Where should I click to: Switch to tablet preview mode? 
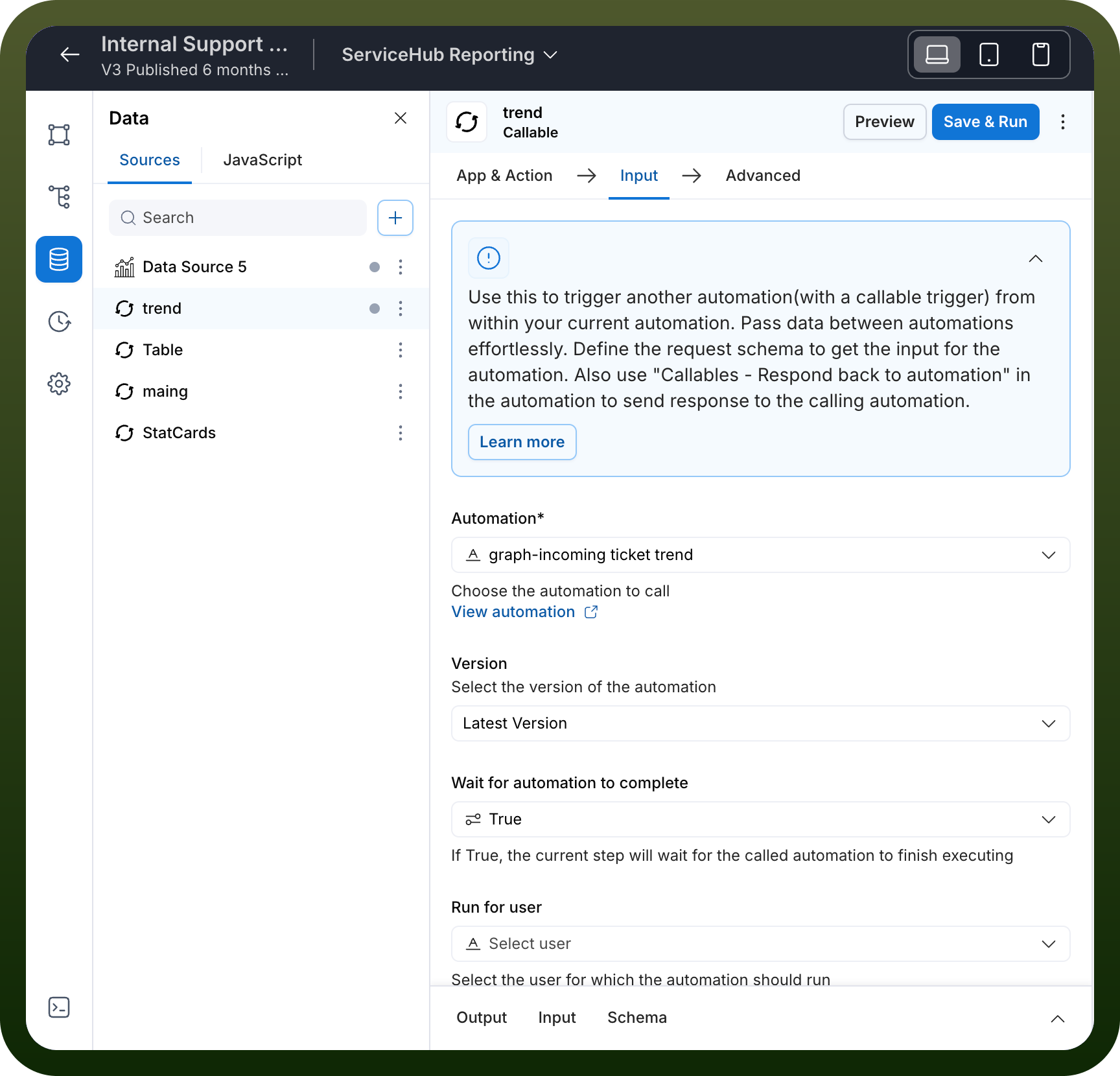point(989,54)
